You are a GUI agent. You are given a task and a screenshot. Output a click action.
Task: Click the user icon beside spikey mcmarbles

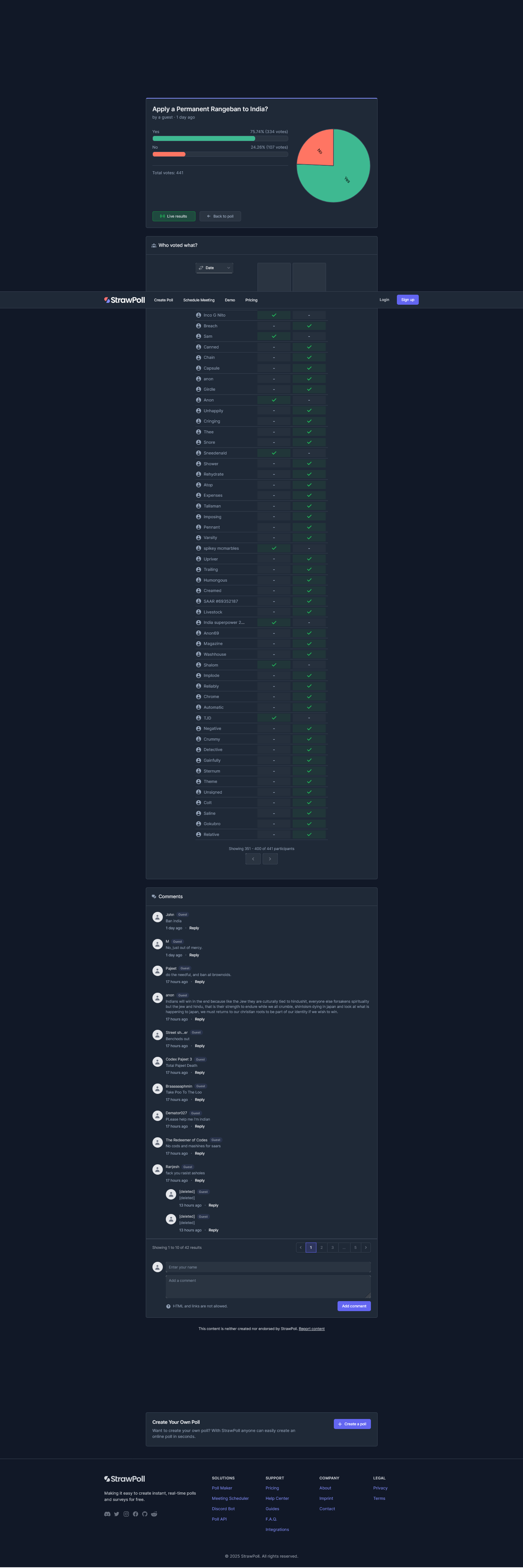point(198,549)
